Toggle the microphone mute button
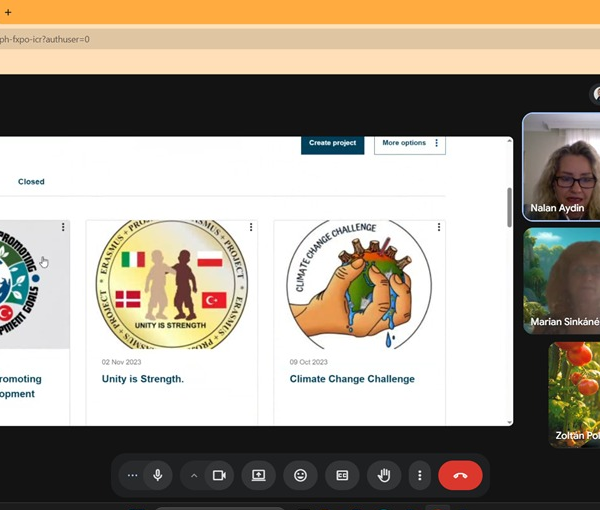 (x=158, y=475)
